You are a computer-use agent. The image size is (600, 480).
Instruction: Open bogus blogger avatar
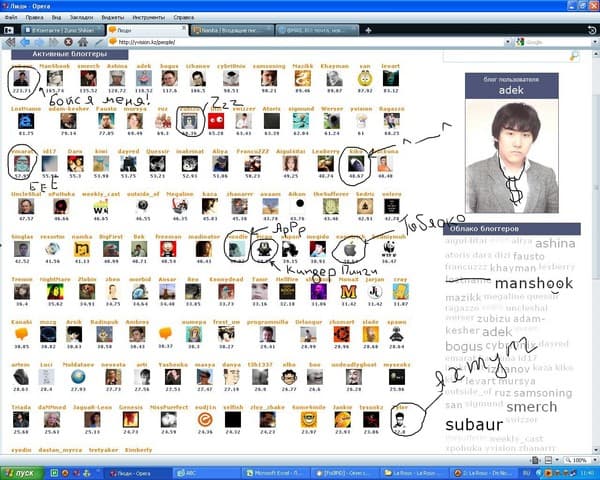pyautogui.click(x=169, y=78)
